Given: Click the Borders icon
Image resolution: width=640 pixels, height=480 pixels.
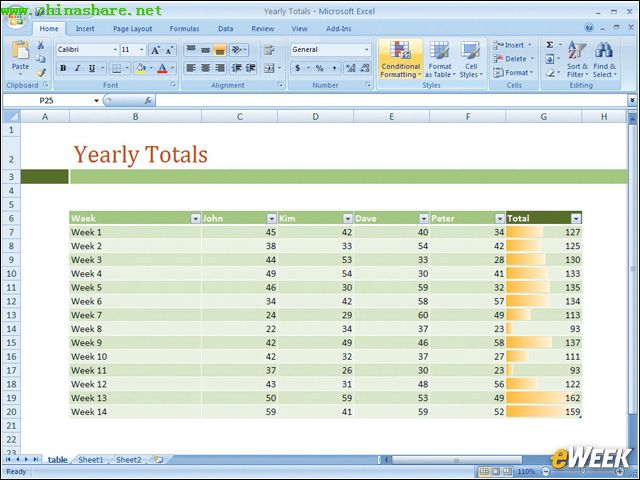Looking at the screenshot, I should tap(116, 68).
